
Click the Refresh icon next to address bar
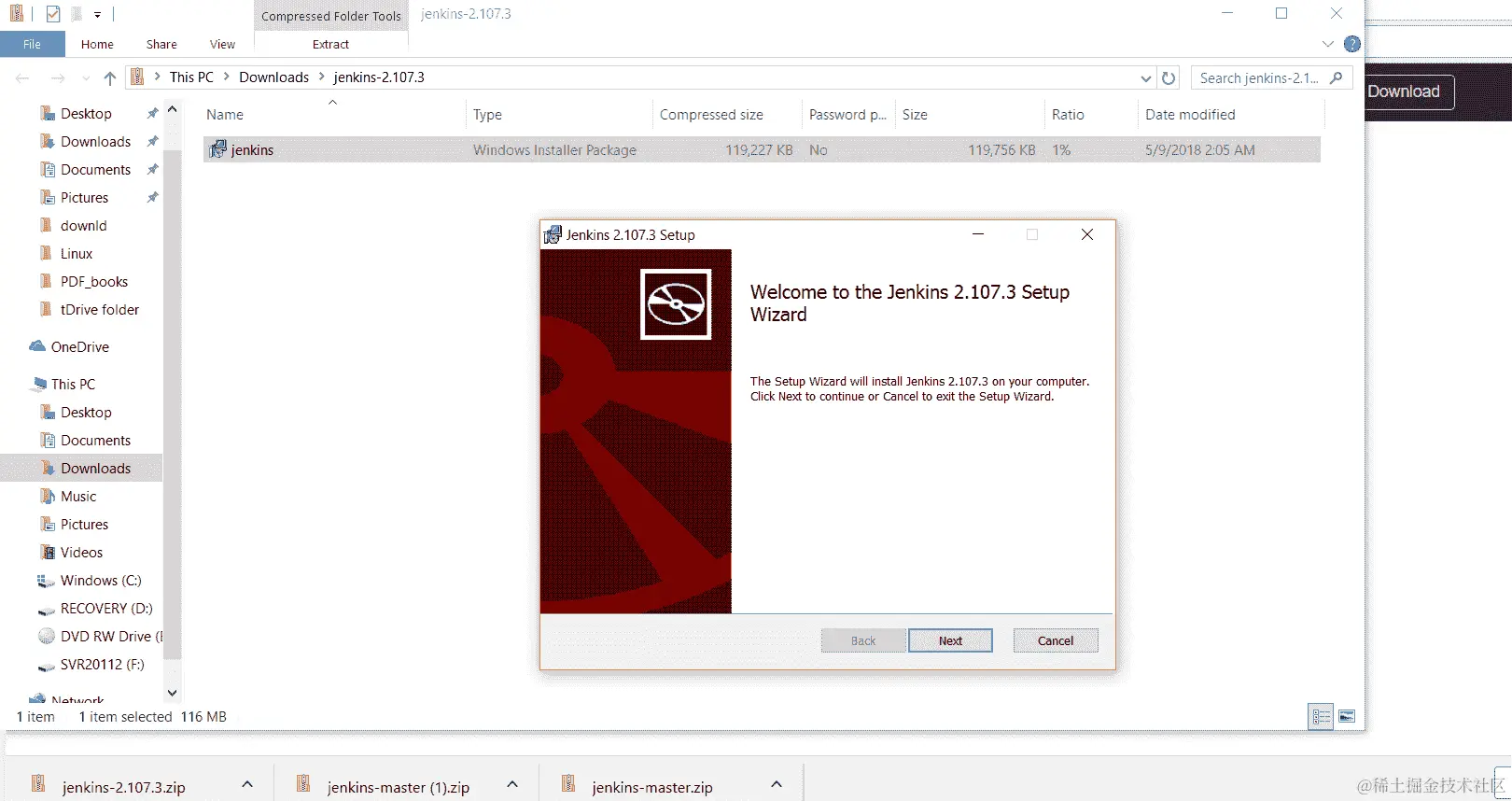[x=1169, y=78]
